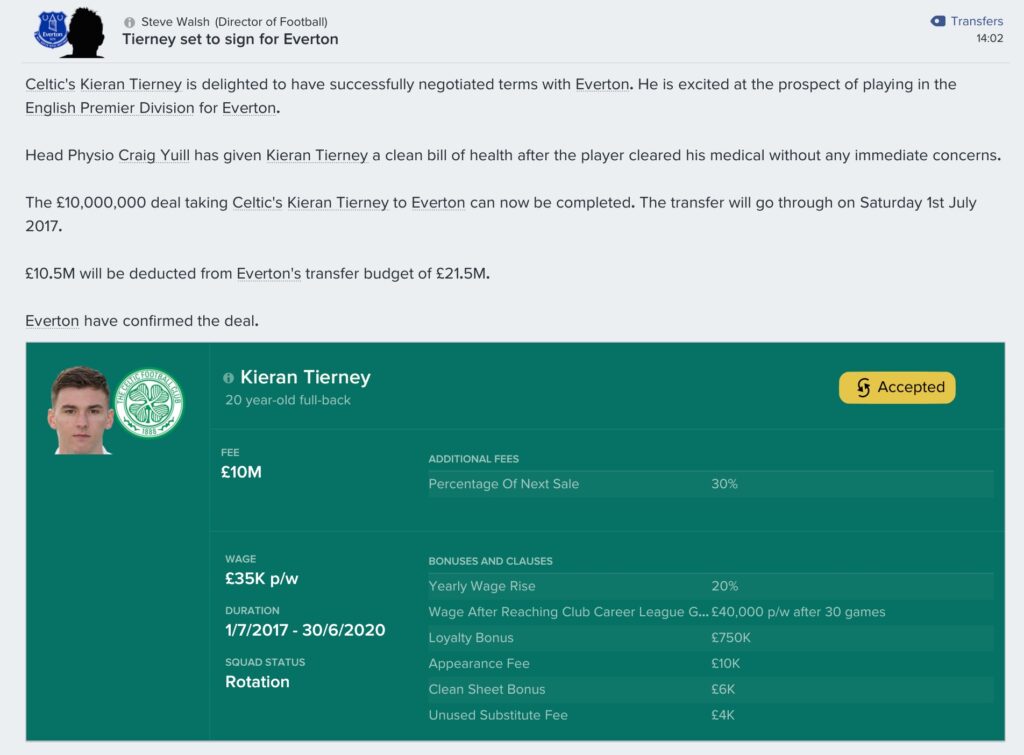Select the Yearly Wage Rise clause row
The image size is (1024, 755).
pos(711,586)
